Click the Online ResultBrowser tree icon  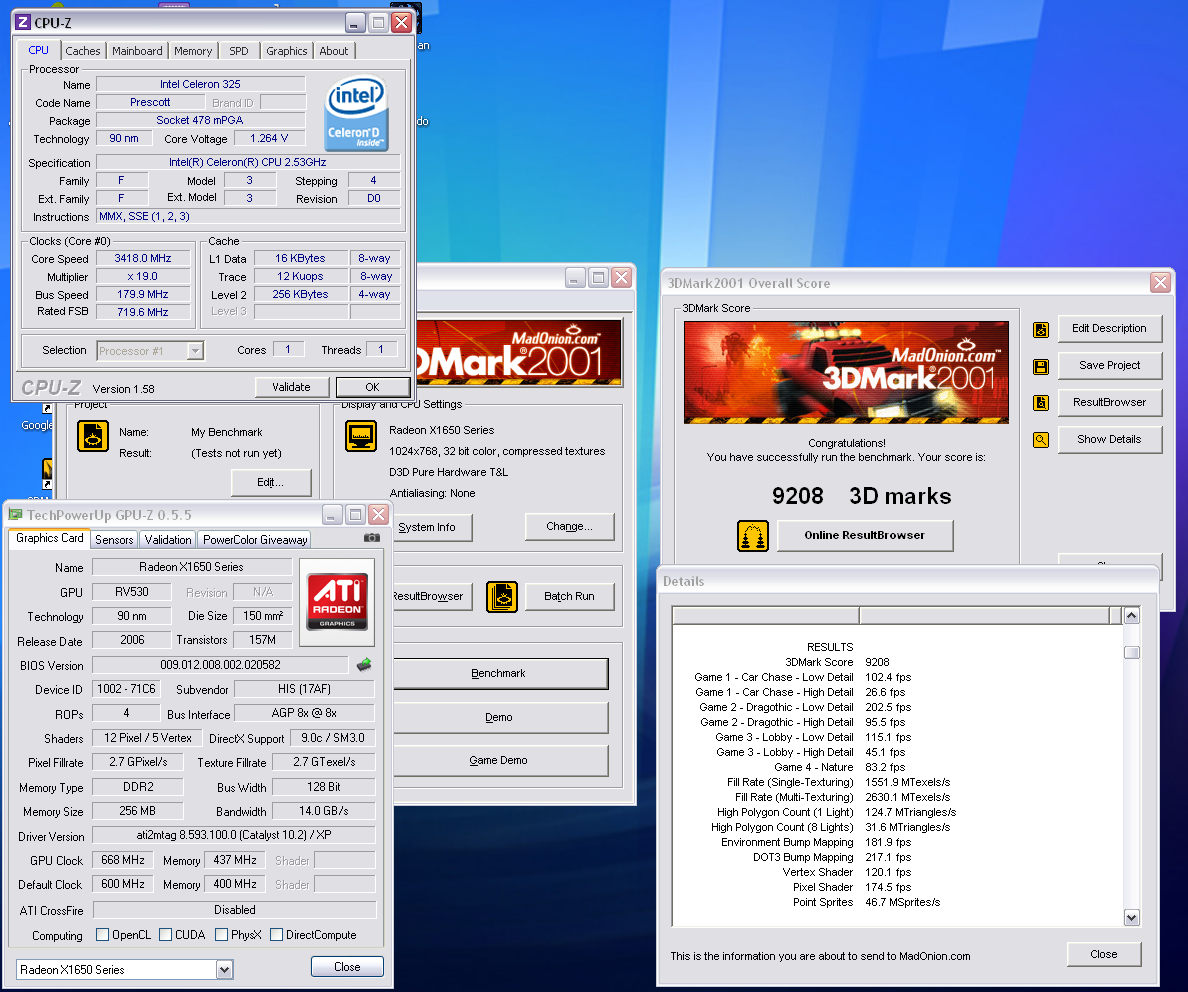coord(753,536)
